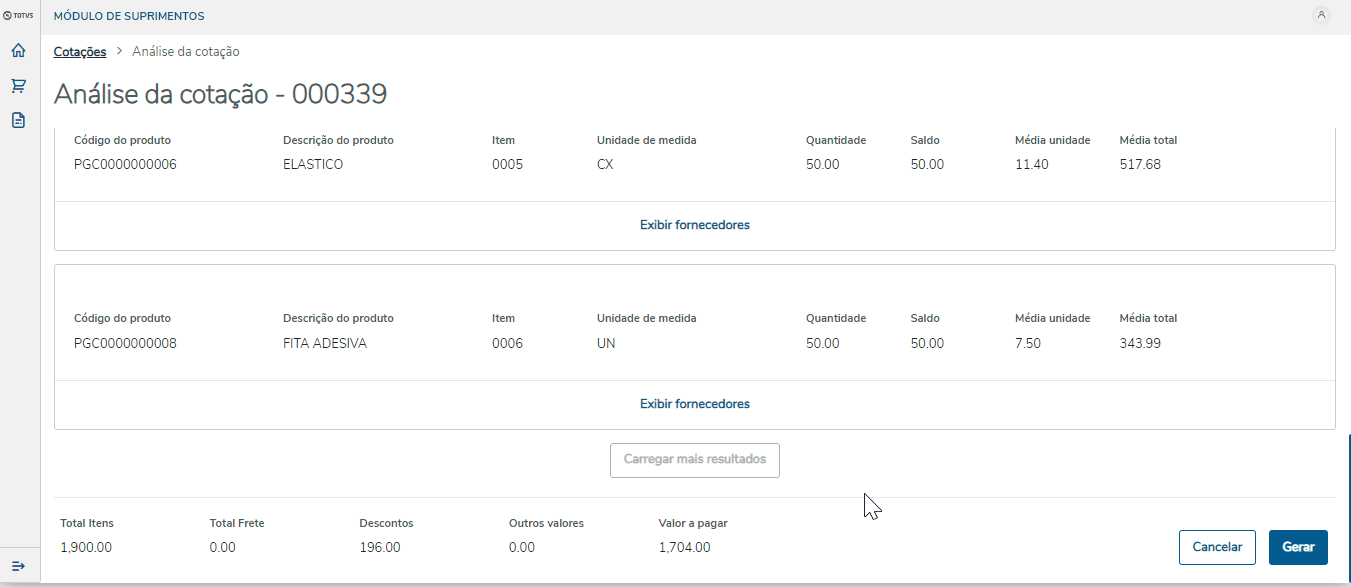Image resolution: width=1351 pixels, height=587 pixels.
Task: Select product code PGC0000000008
Action: [125, 343]
